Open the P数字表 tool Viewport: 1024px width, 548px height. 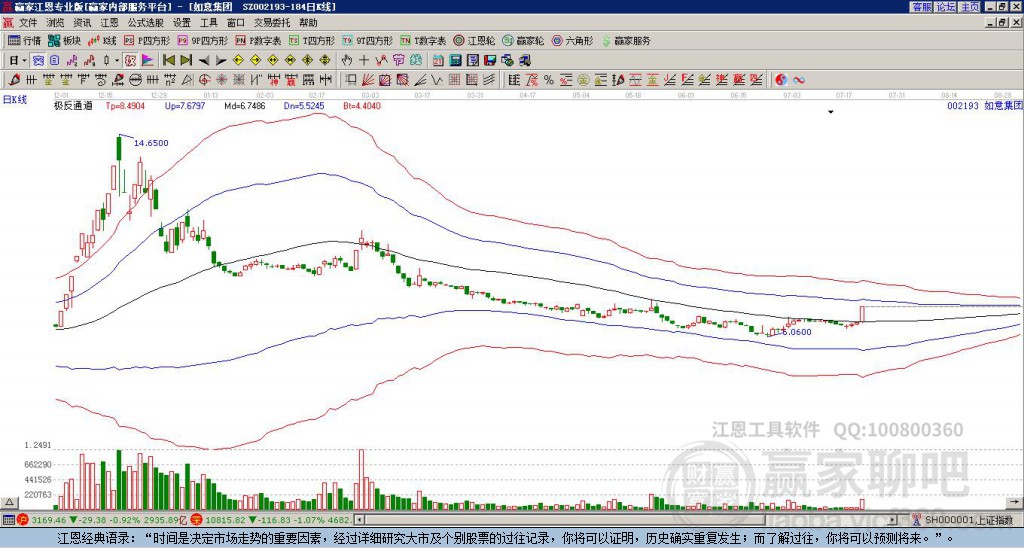pos(259,40)
